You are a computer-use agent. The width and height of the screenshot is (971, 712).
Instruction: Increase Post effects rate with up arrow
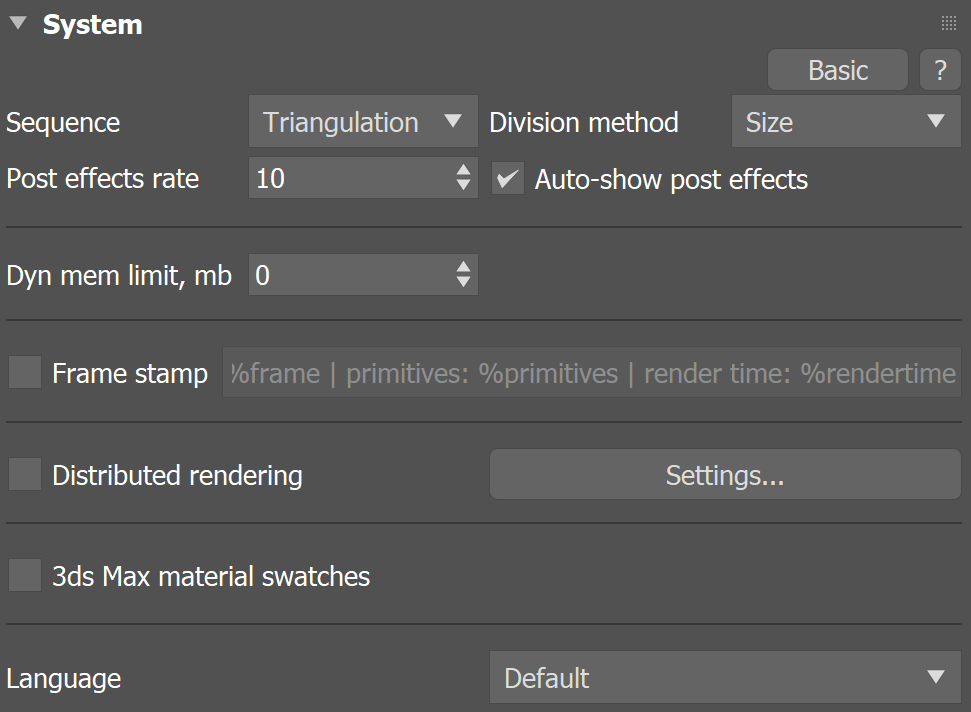click(463, 172)
